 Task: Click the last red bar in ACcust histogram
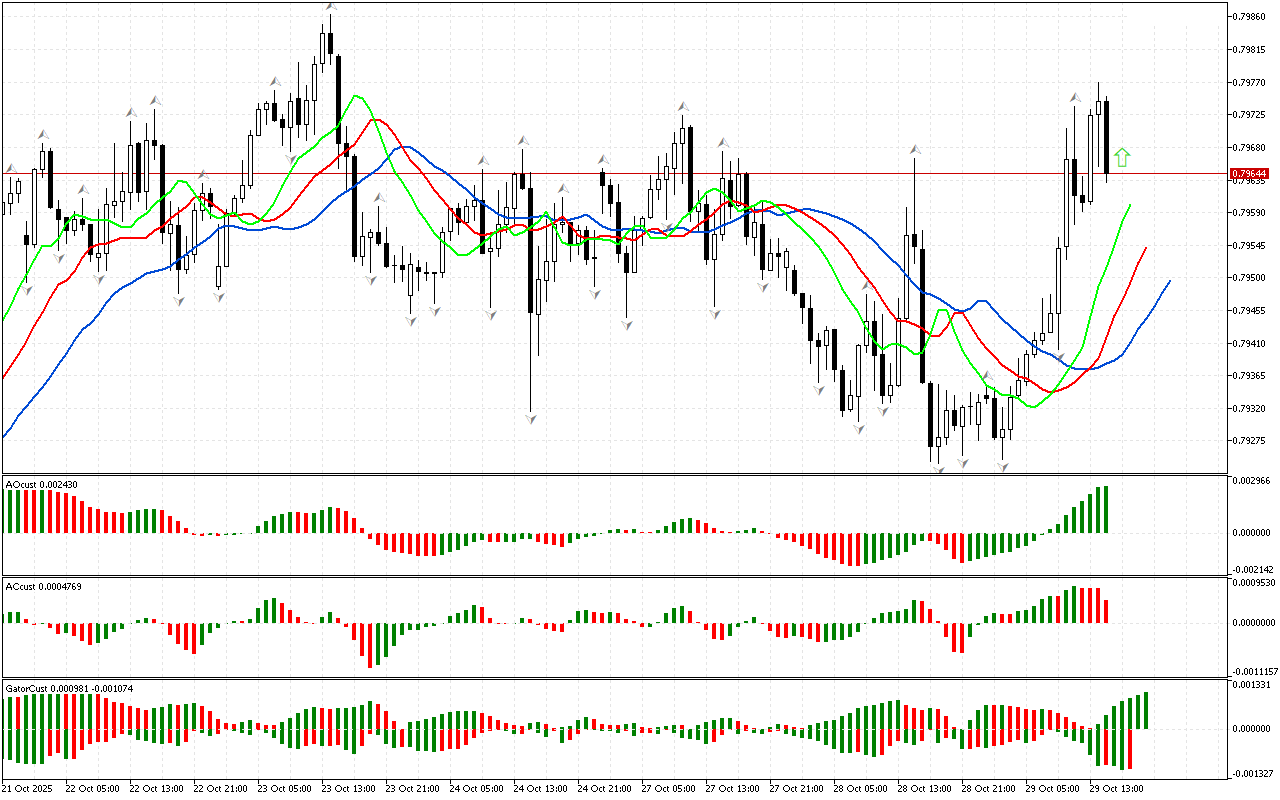tap(1106, 611)
